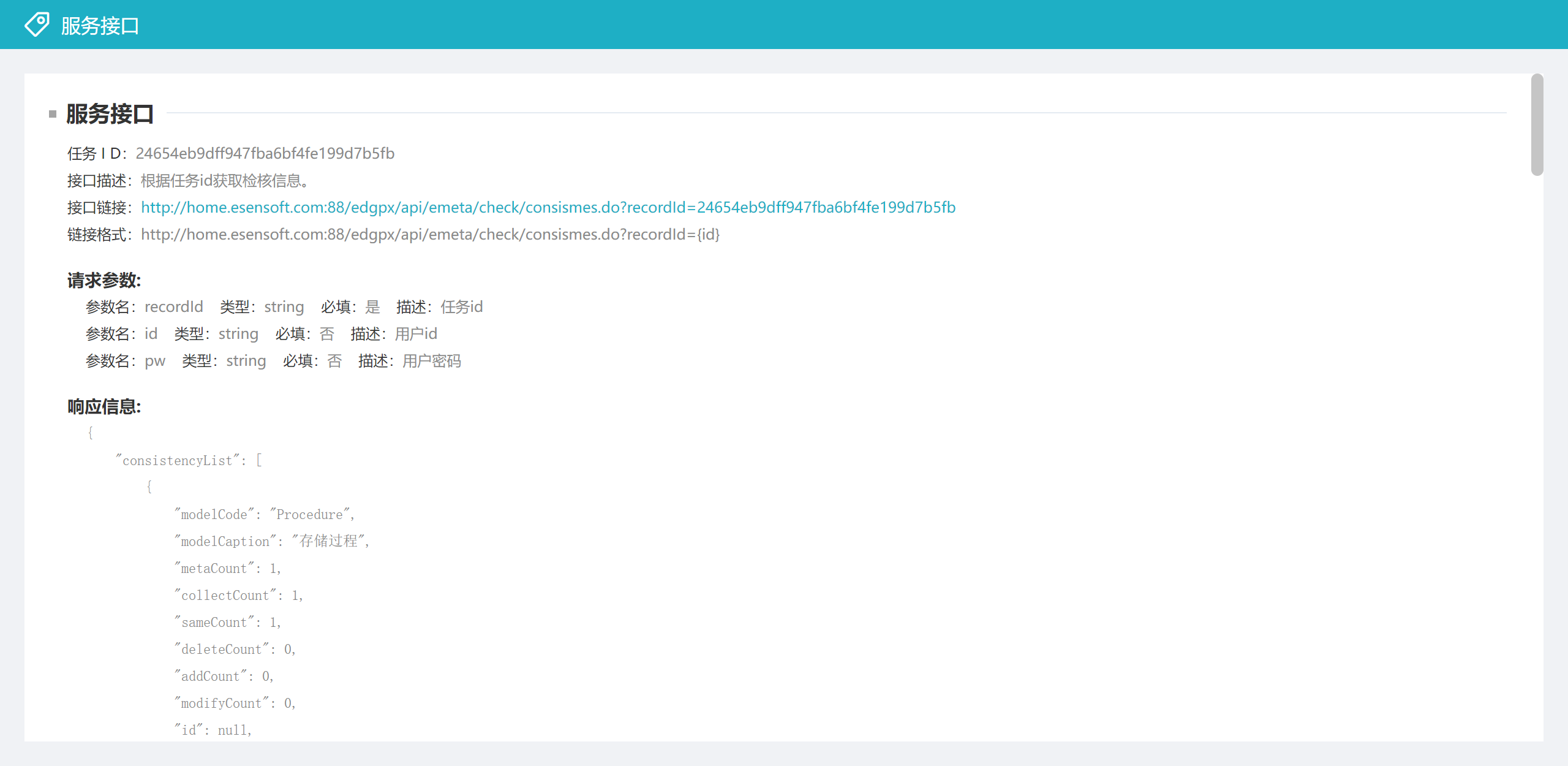Click parameter name recordId
1568x766 pixels.
(x=174, y=307)
